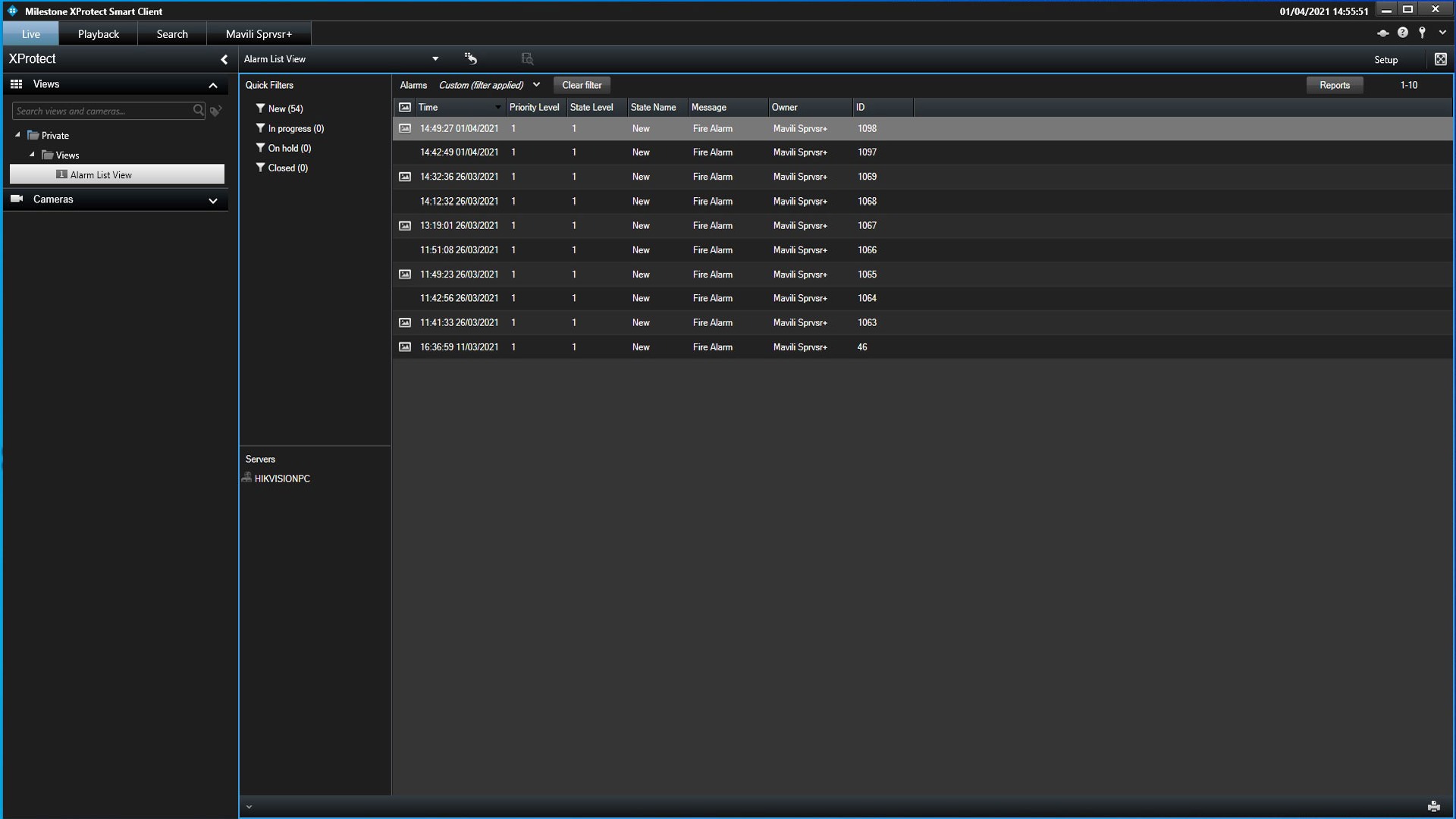Sort by Message column header
The width and height of the screenshot is (1456, 819).
(728, 107)
